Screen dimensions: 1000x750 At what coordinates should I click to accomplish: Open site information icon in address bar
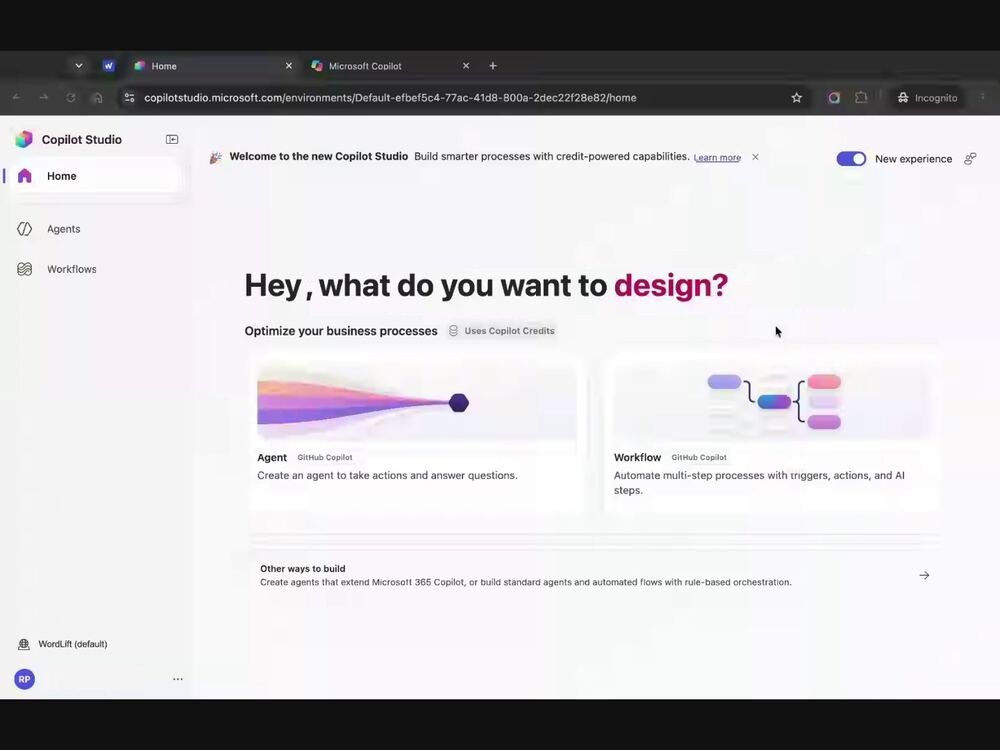click(129, 98)
